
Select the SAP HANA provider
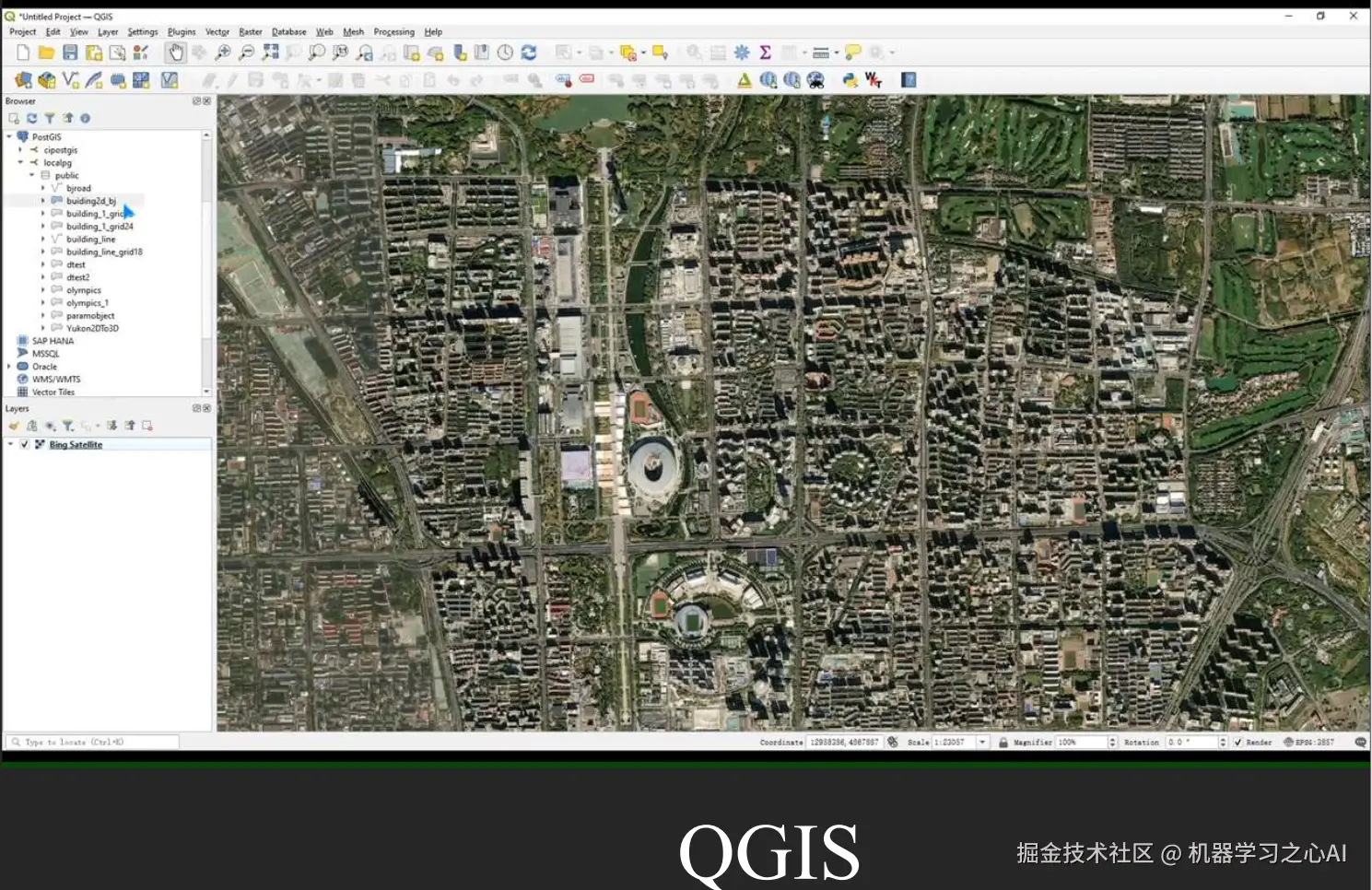(53, 341)
